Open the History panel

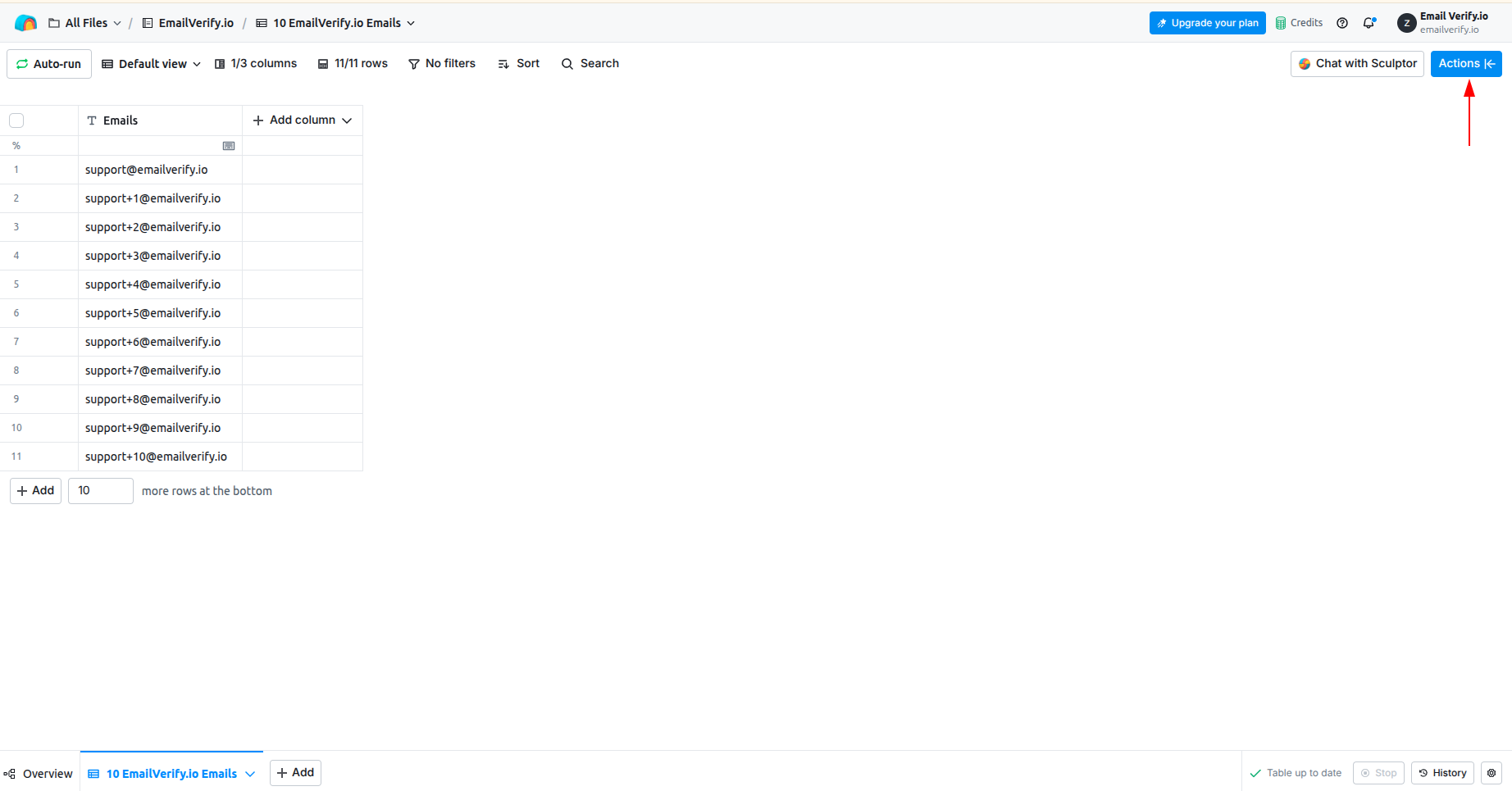point(1442,773)
